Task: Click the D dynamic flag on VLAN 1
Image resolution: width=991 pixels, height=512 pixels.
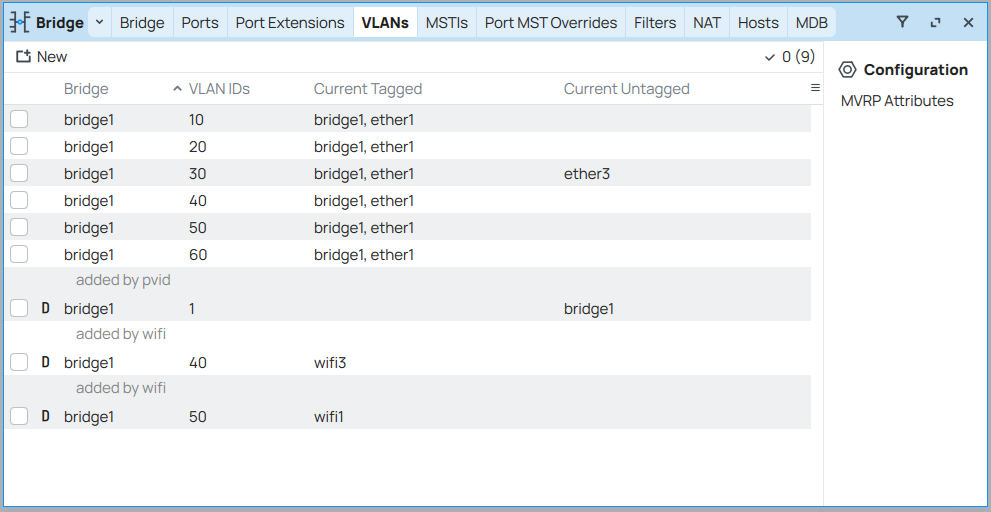Action: pyautogui.click(x=45, y=309)
